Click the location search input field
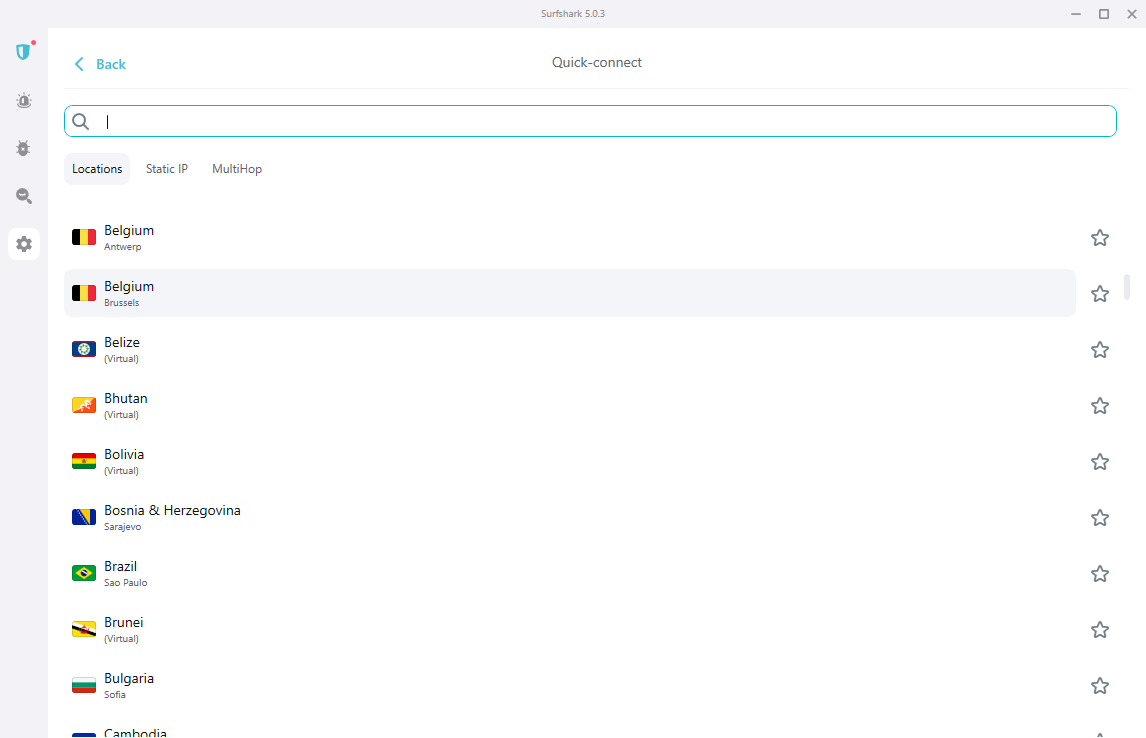This screenshot has height=738, width=1146. pyautogui.click(x=600, y=121)
